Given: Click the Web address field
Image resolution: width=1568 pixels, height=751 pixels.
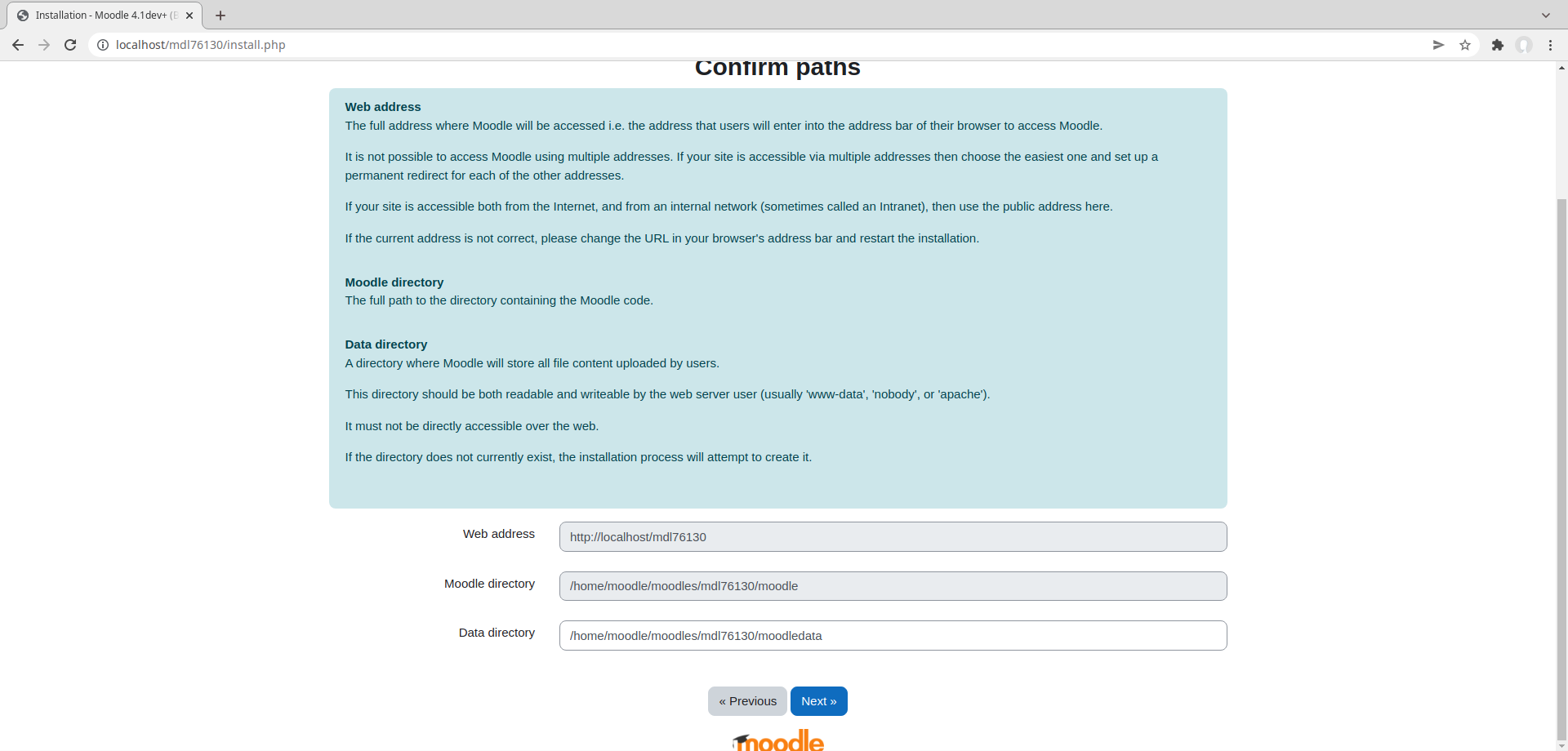Looking at the screenshot, I should point(893,537).
